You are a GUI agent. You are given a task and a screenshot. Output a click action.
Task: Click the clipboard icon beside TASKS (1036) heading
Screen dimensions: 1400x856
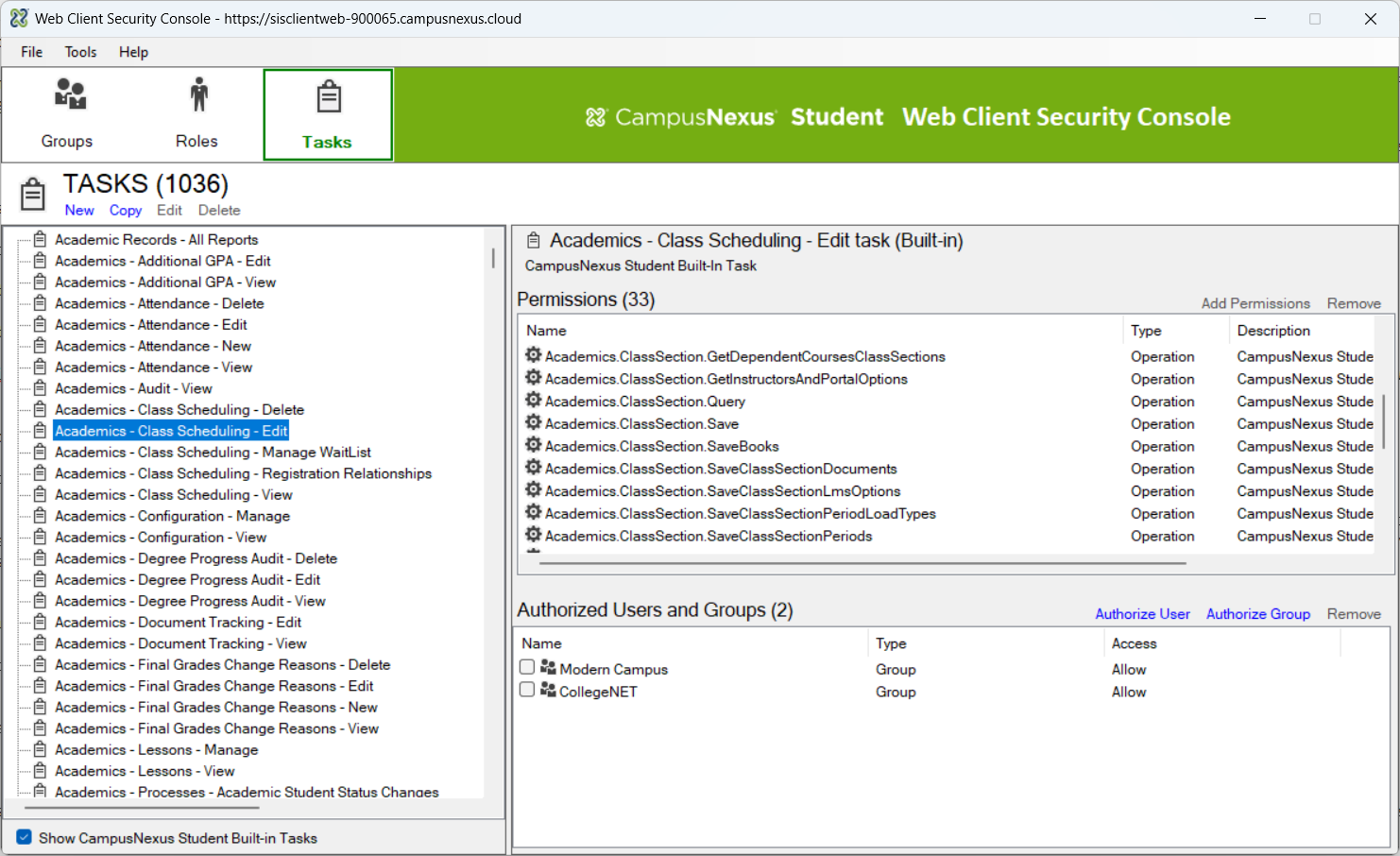coord(33,194)
